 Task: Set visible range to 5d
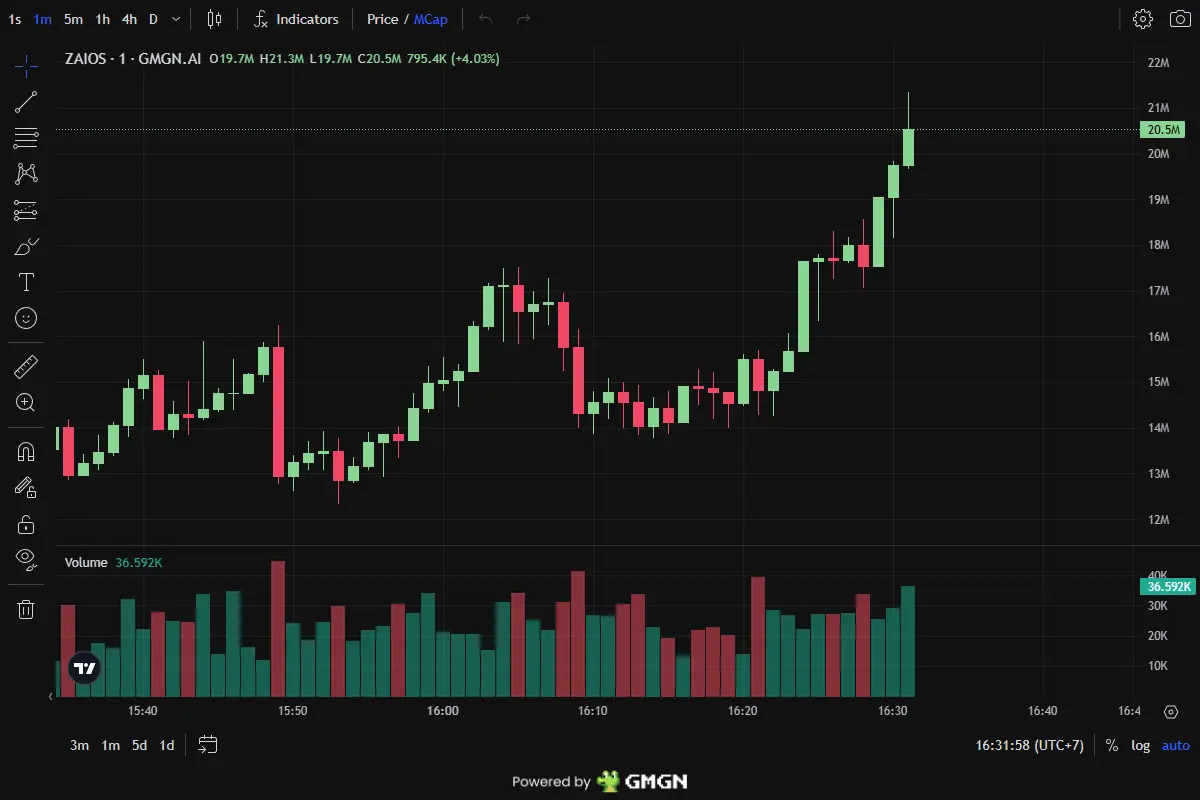[139, 745]
